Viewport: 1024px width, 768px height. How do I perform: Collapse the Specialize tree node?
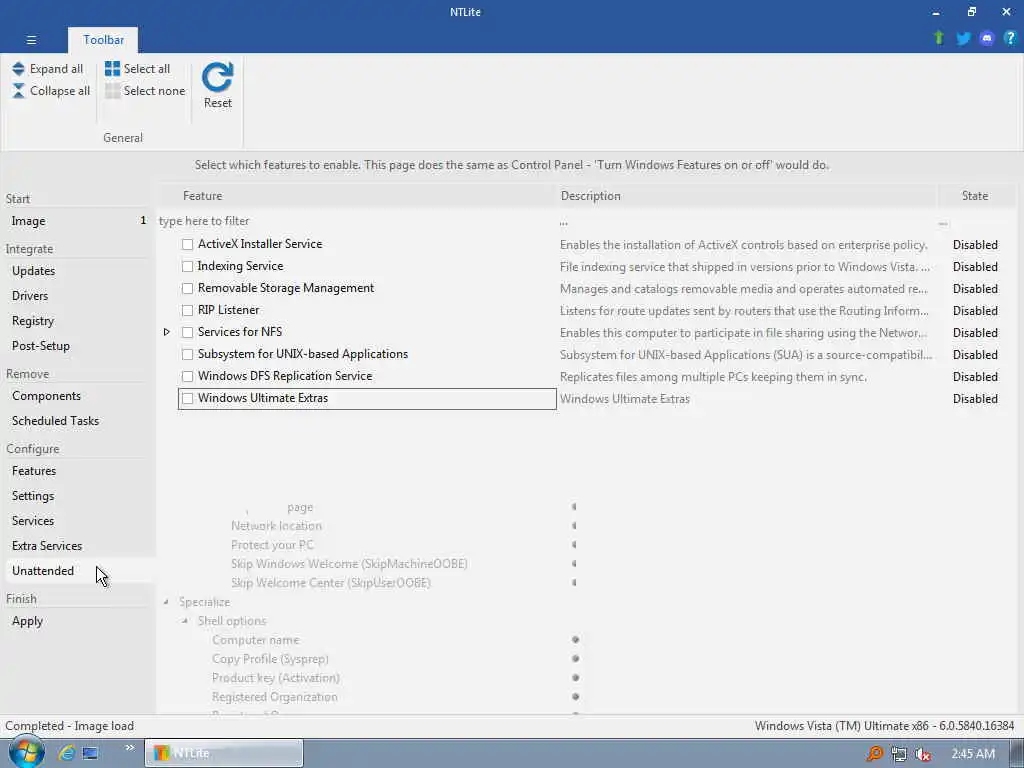coord(166,602)
